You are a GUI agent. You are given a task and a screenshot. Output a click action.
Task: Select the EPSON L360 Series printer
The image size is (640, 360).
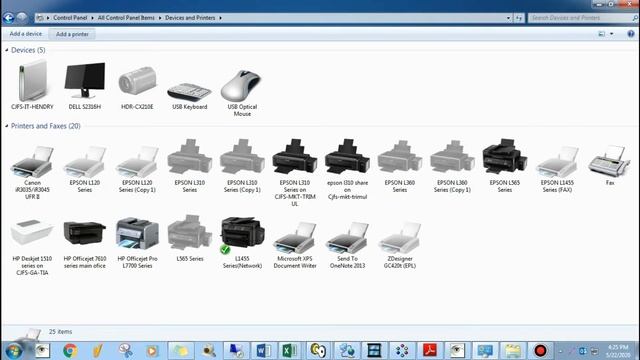pyautogui.click(x=400, y=156)
